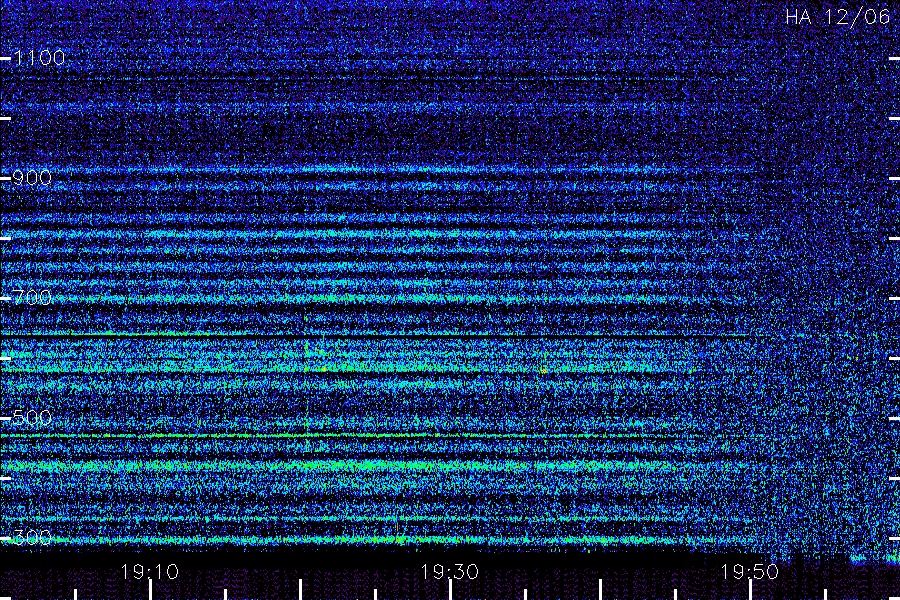Click the 700 frequency axis label
The width and height of the screenshot is (900, 600).
pos(32,297)
